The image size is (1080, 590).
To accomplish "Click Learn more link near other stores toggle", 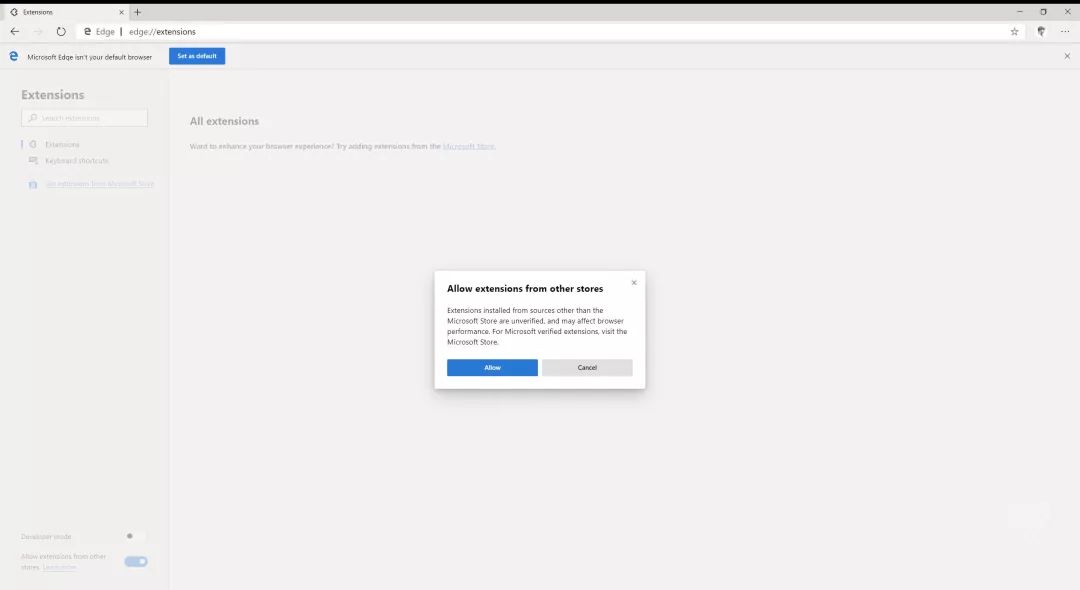I will (59, 567).
